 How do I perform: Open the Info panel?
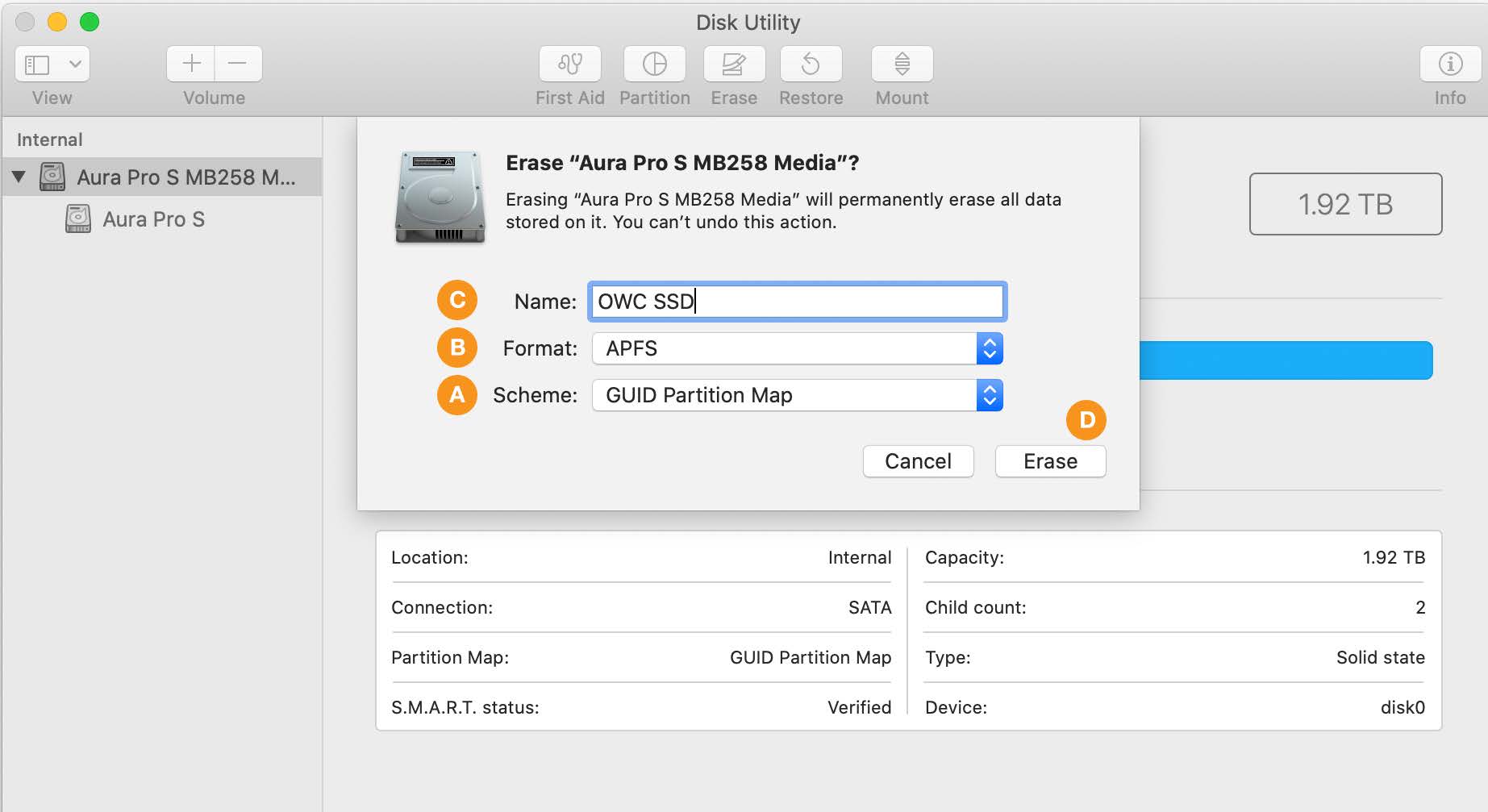click(1449, 65)
